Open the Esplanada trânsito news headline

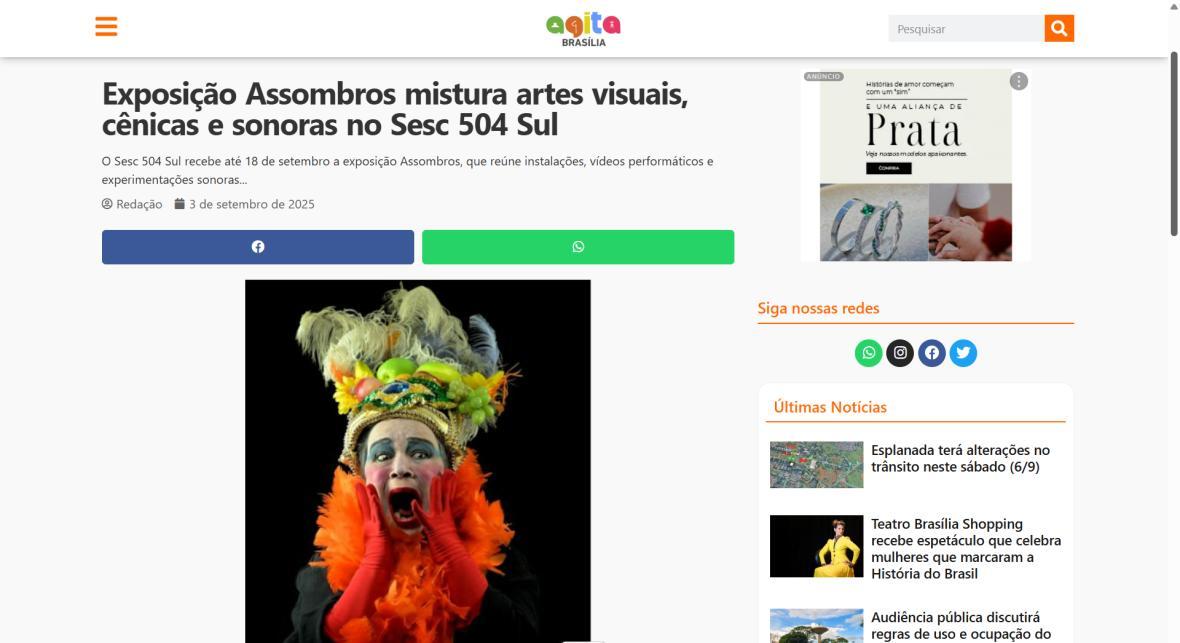coord(960,459)
